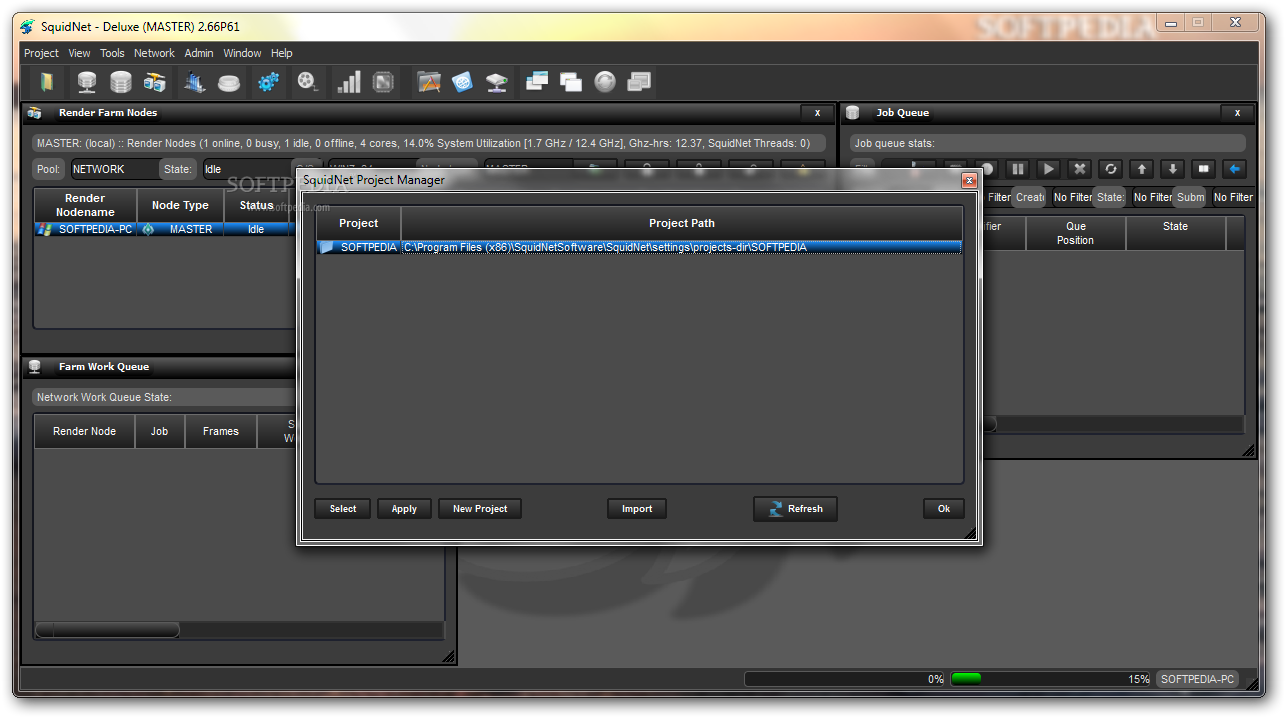Image resolution: width=1286 pixels, height=718 pixels.
Task: Open the Tools menu
Action: 112,53
